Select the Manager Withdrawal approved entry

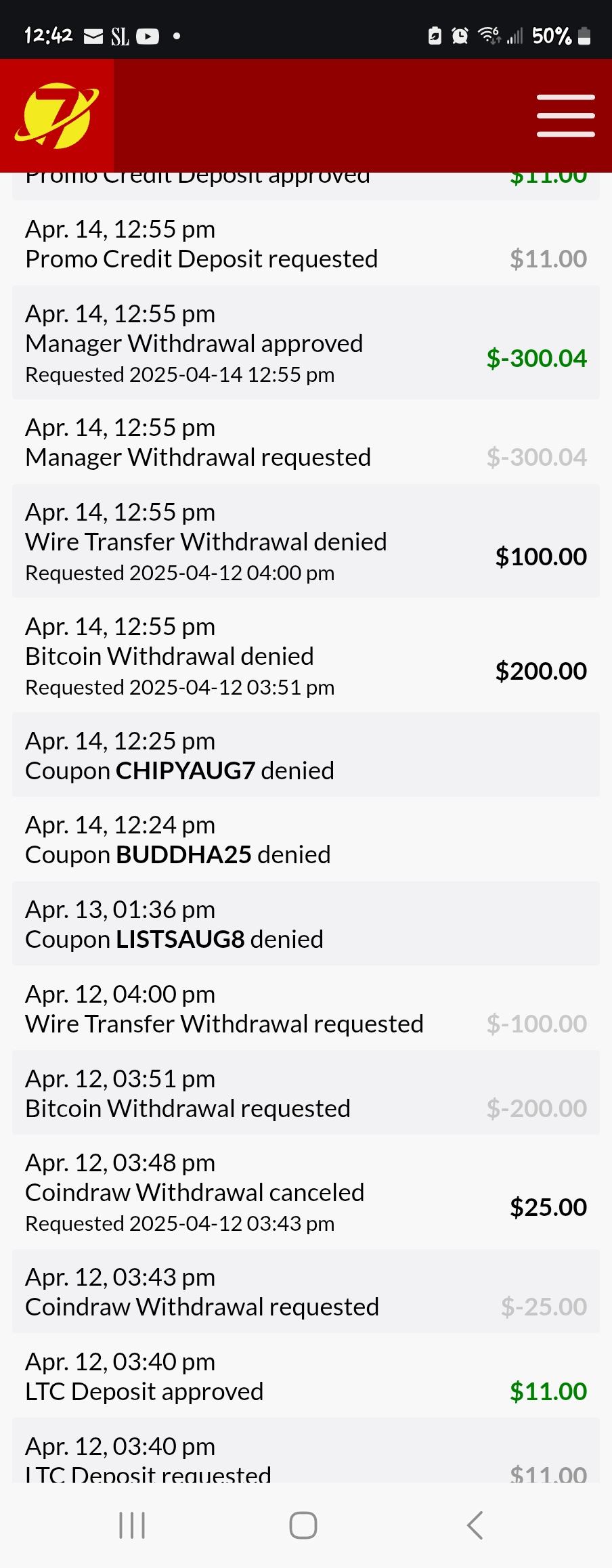point(305,343)
